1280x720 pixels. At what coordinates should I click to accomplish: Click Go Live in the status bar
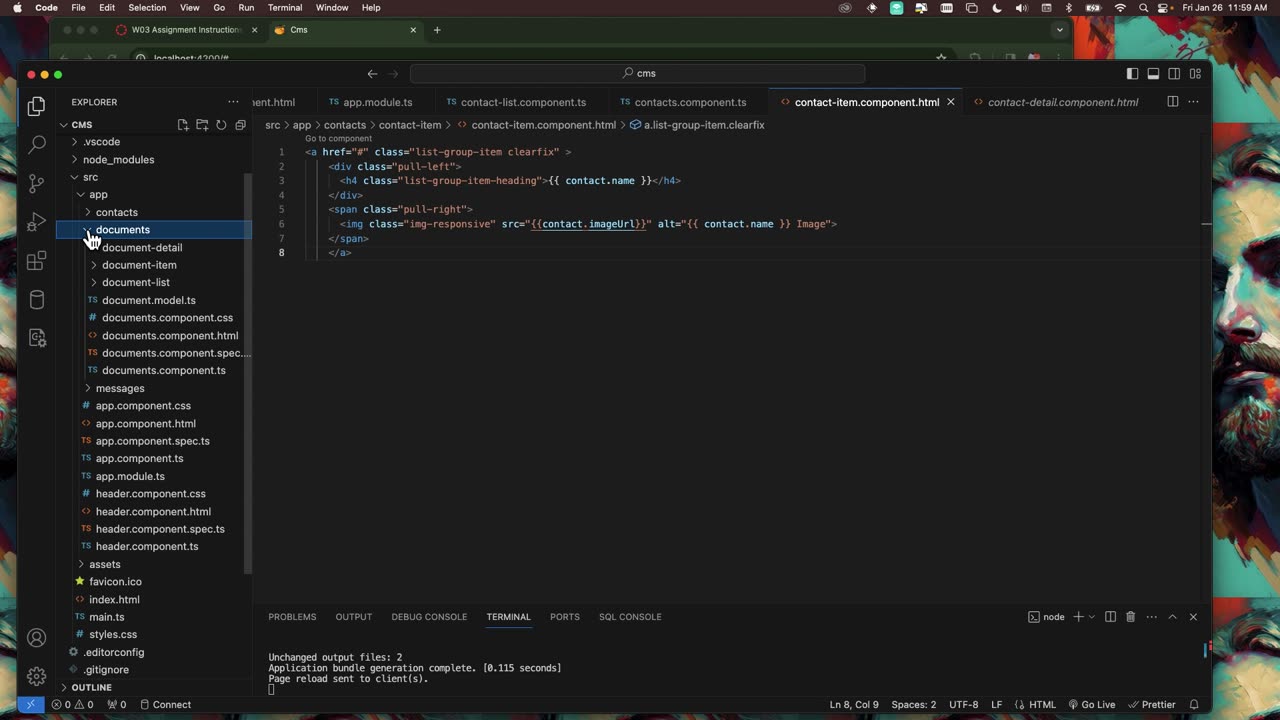(1092, 704)
